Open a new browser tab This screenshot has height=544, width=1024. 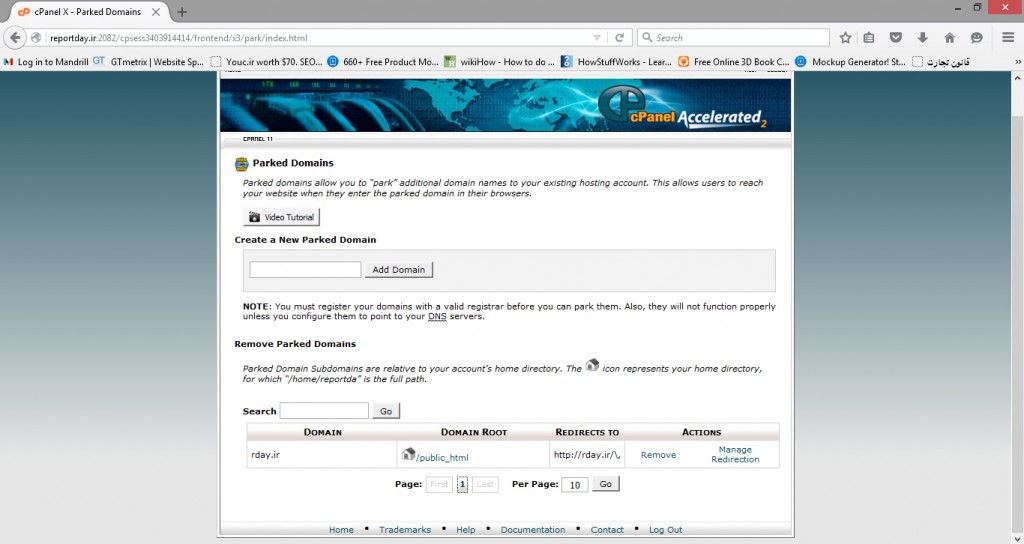(182, 12)
